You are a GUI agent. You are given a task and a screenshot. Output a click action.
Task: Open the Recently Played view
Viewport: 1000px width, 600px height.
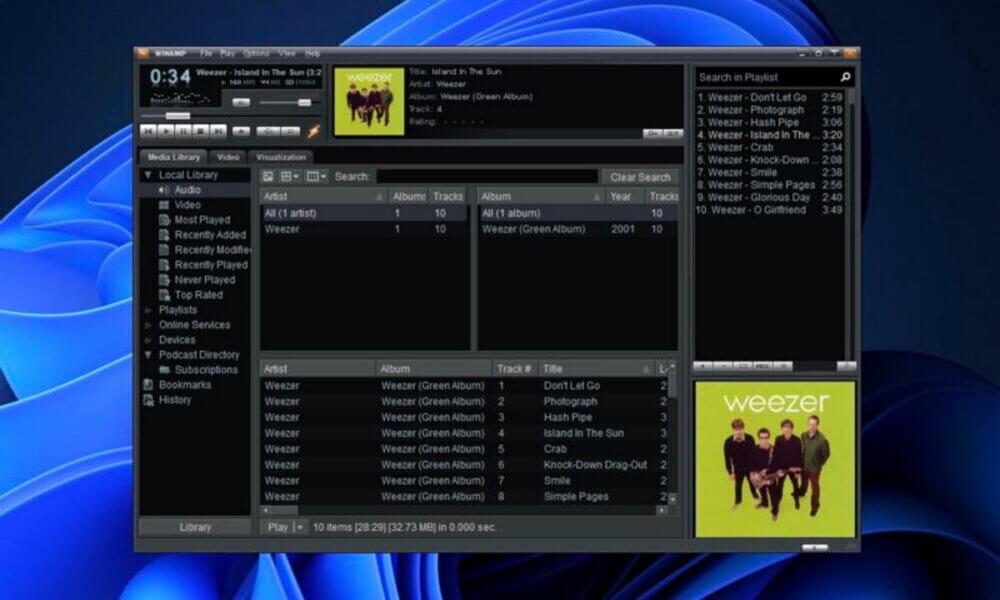[x=210, y=265]
